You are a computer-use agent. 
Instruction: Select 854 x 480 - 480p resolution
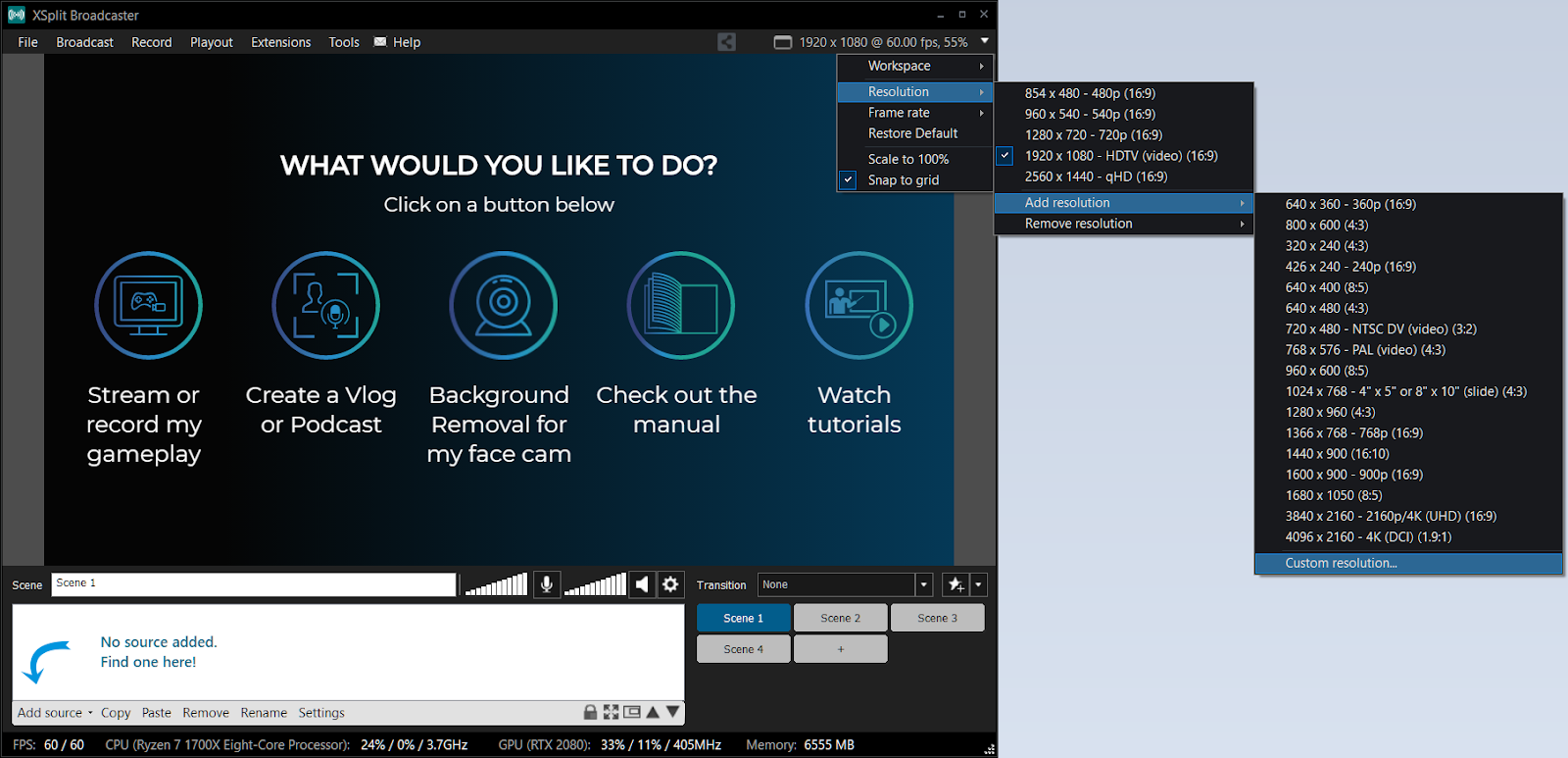click(x=1123, y=93)
